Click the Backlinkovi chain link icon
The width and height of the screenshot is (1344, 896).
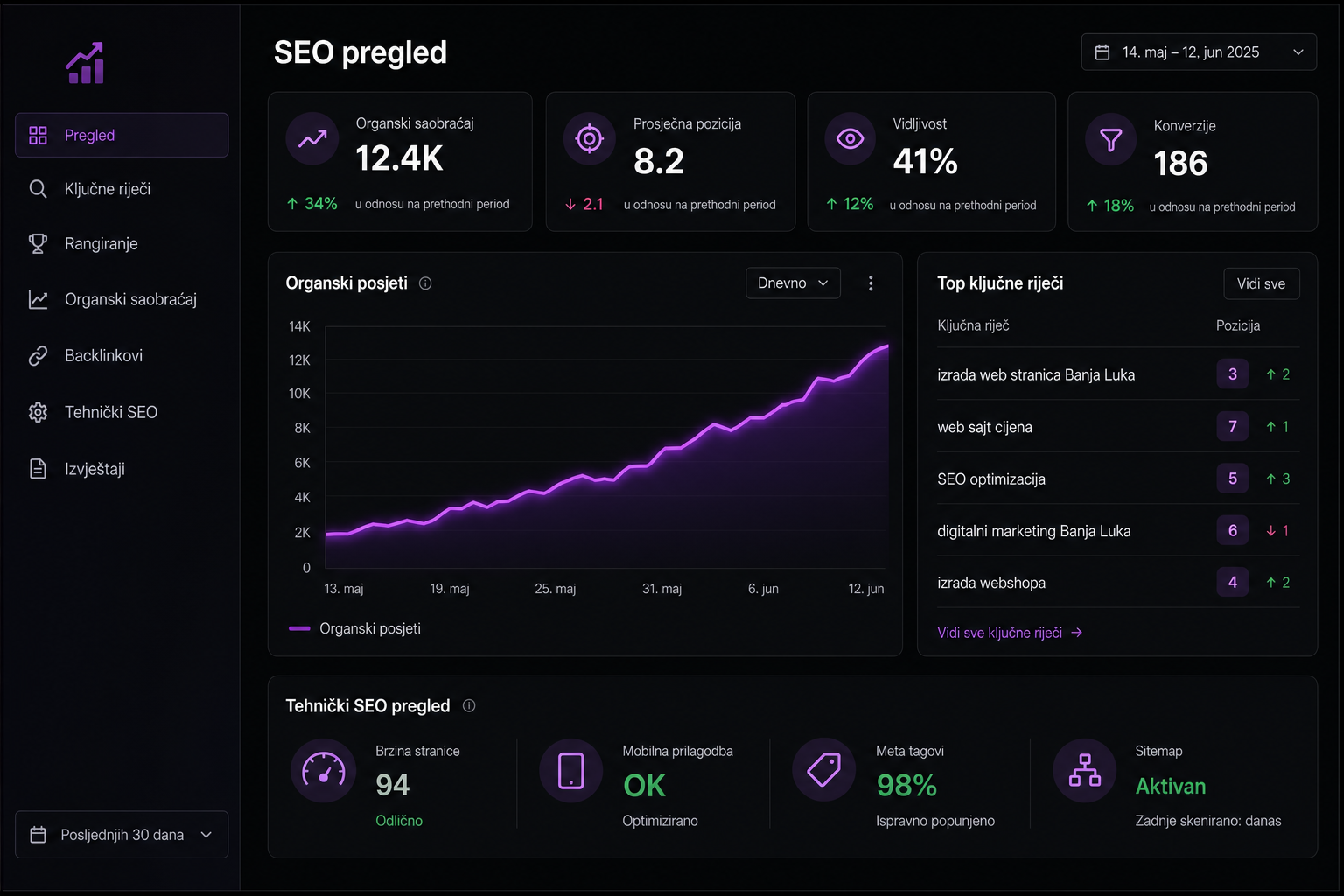point(38,355)
